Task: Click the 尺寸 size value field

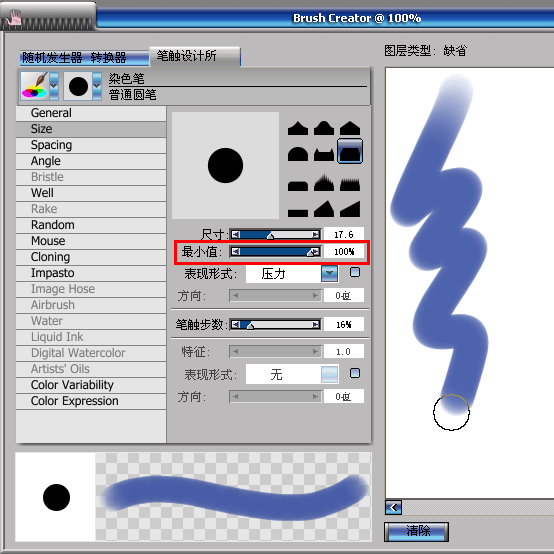Action: coord(344,234)
